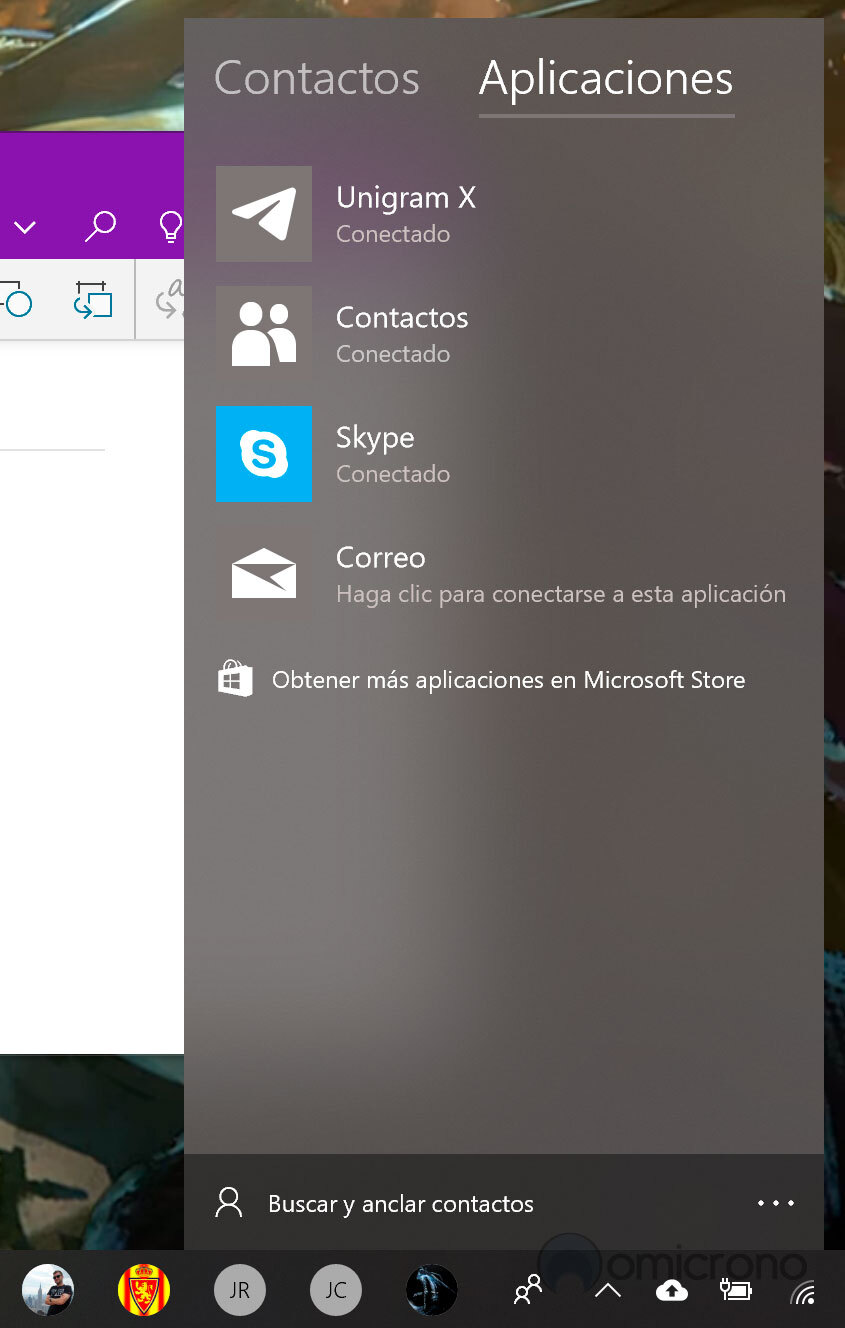Click the battery power tray icon
This screenshot has width=845, height=1328.
[736, 1291]
